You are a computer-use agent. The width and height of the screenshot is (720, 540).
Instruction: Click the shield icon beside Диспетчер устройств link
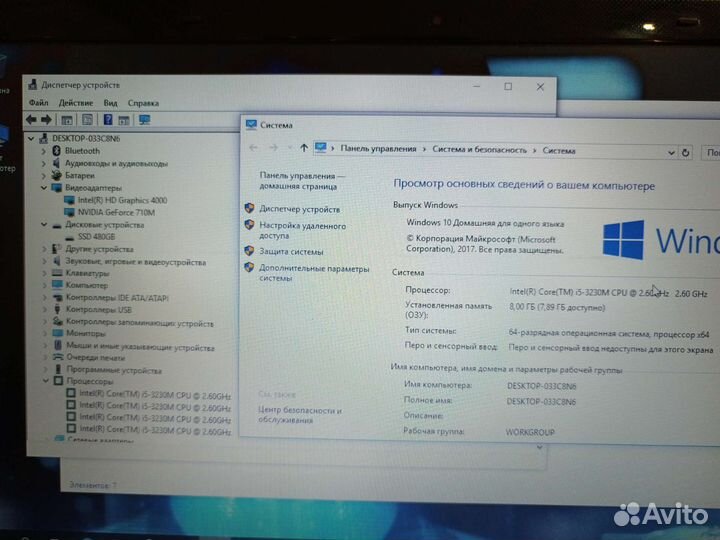point(249,208)
